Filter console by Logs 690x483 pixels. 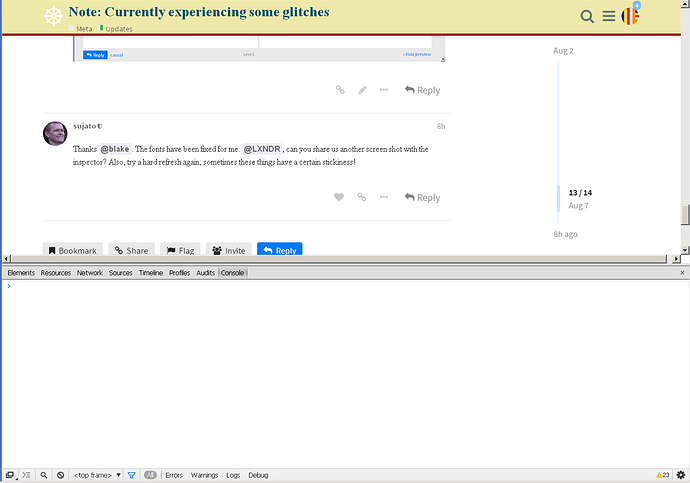tap(233, 475)
